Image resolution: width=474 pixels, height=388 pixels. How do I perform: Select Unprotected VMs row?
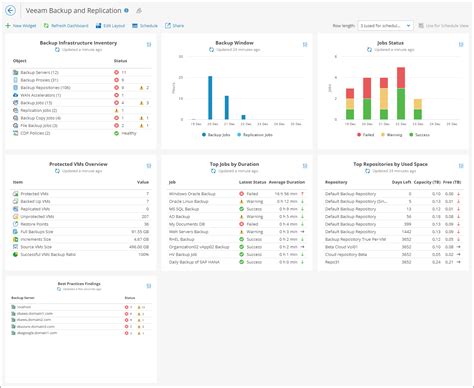81,217
